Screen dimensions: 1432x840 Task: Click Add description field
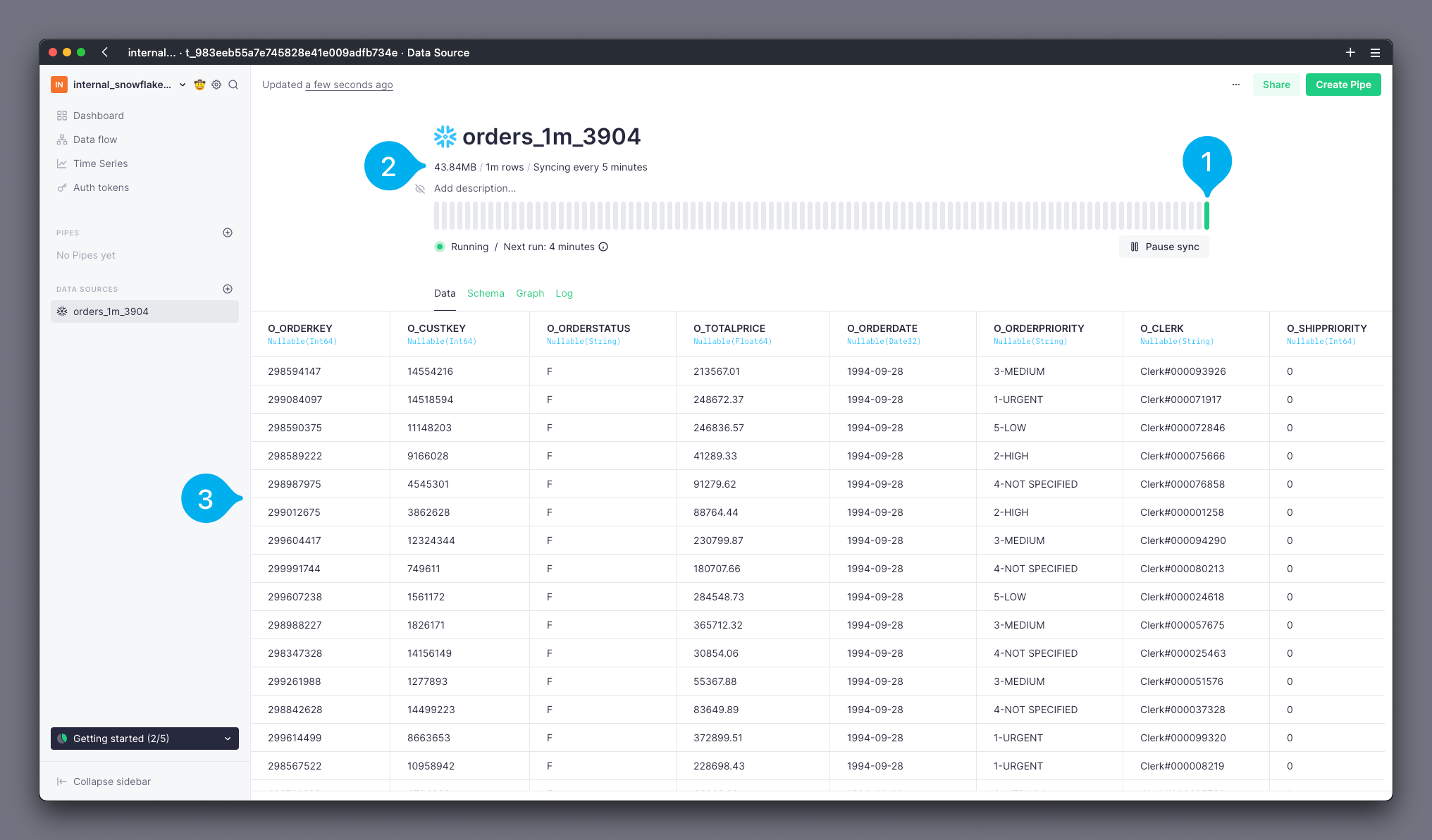point(475,188)
